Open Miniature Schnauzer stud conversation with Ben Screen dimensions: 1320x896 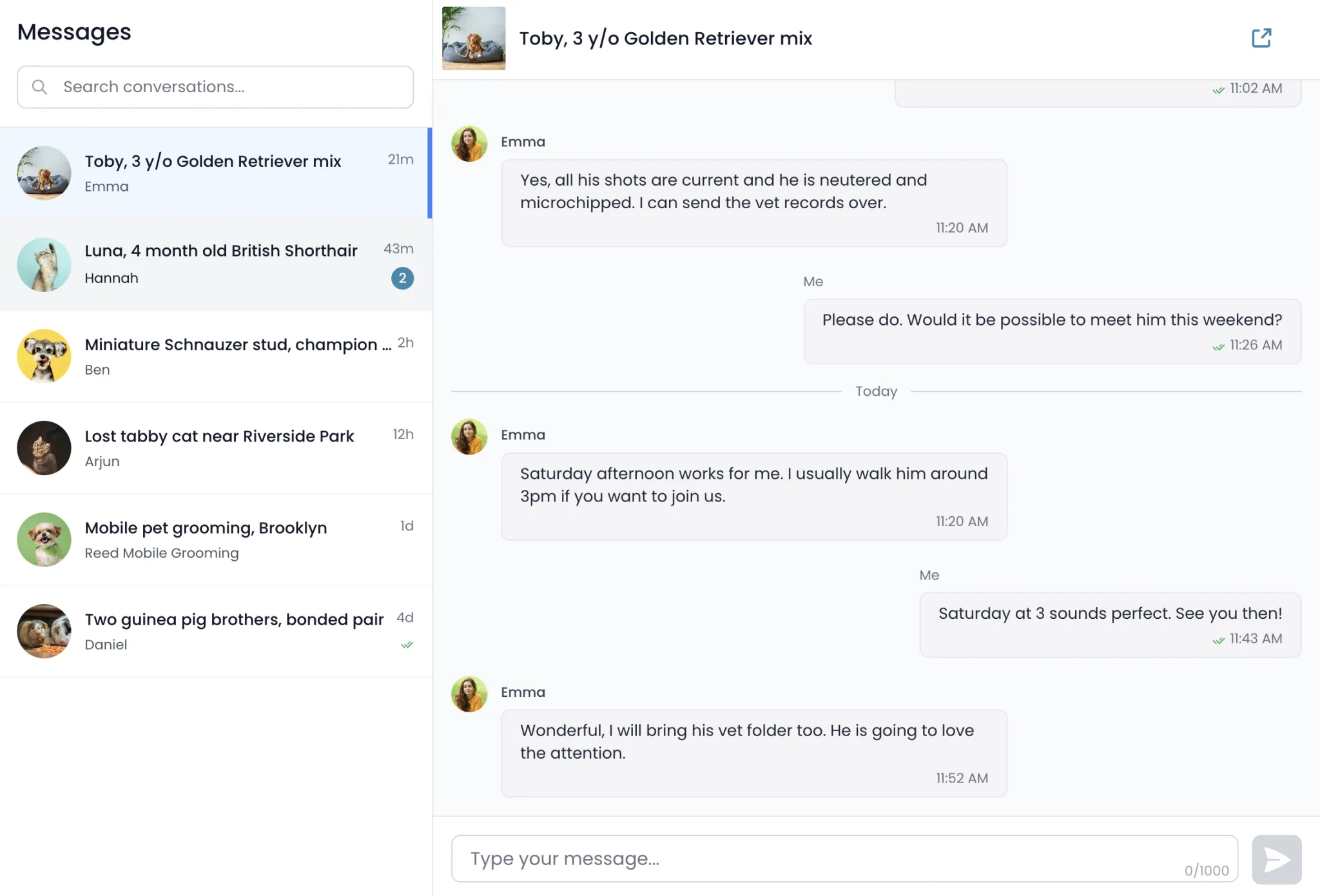point(216,356)
